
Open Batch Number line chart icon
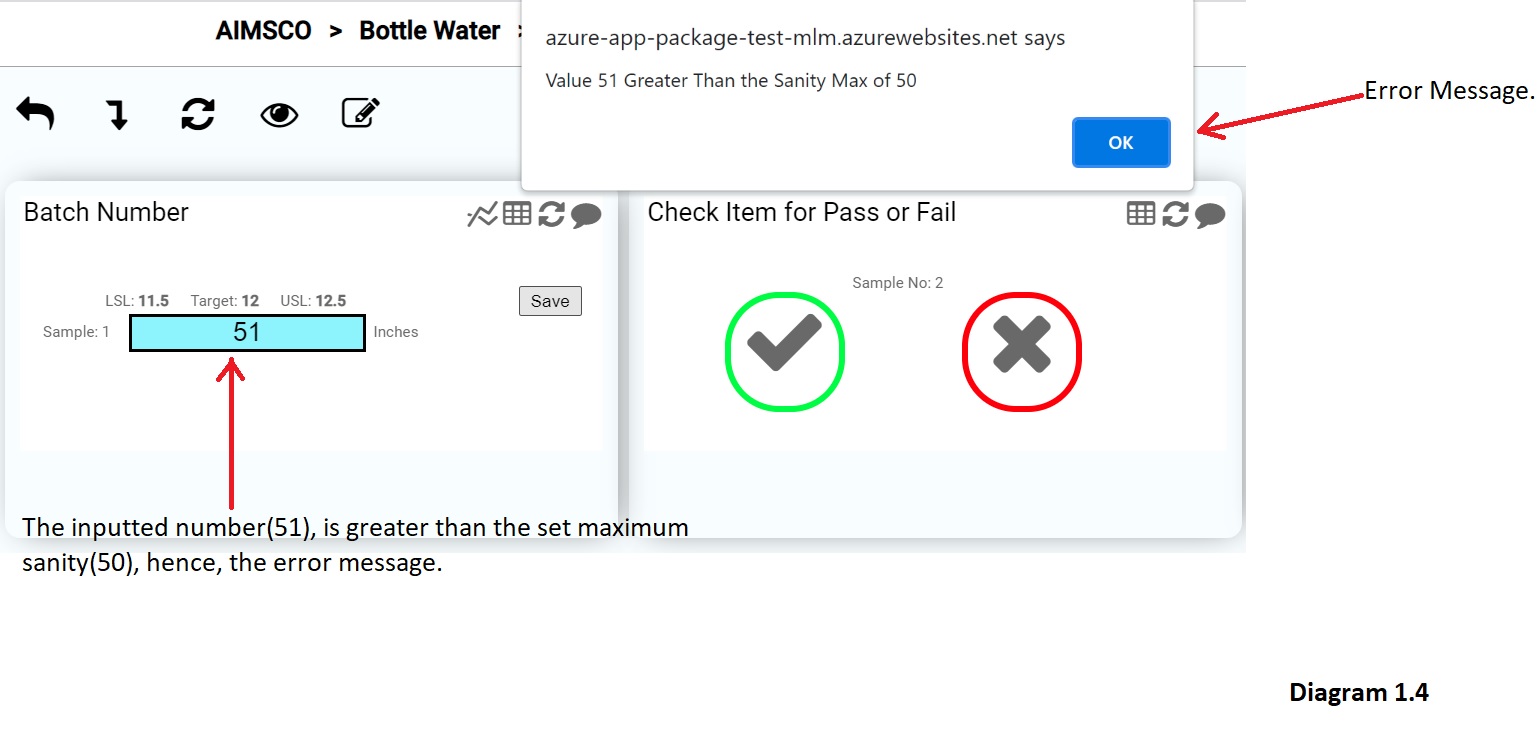482,214
